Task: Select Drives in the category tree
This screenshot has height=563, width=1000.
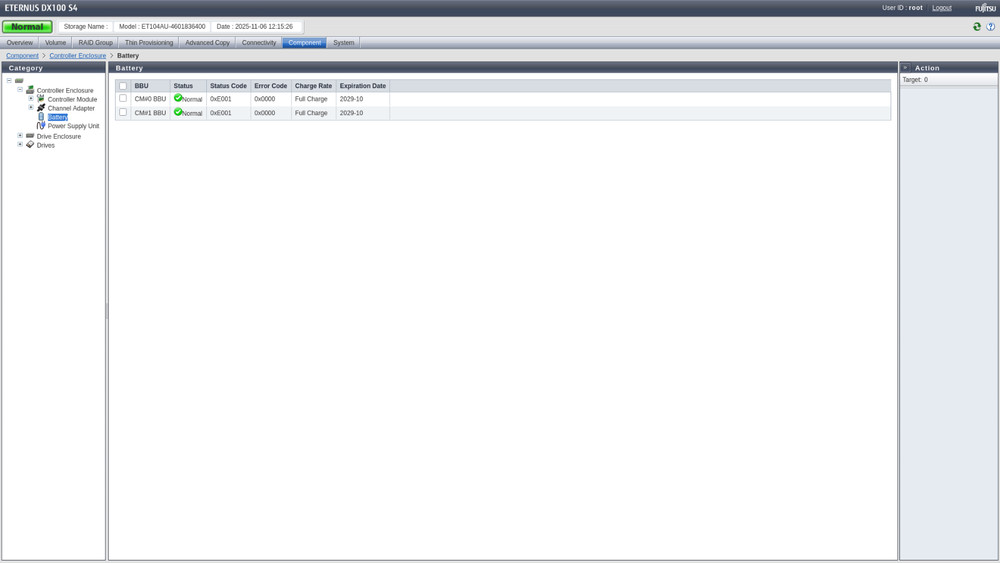Action: click(x=46, y=145)
